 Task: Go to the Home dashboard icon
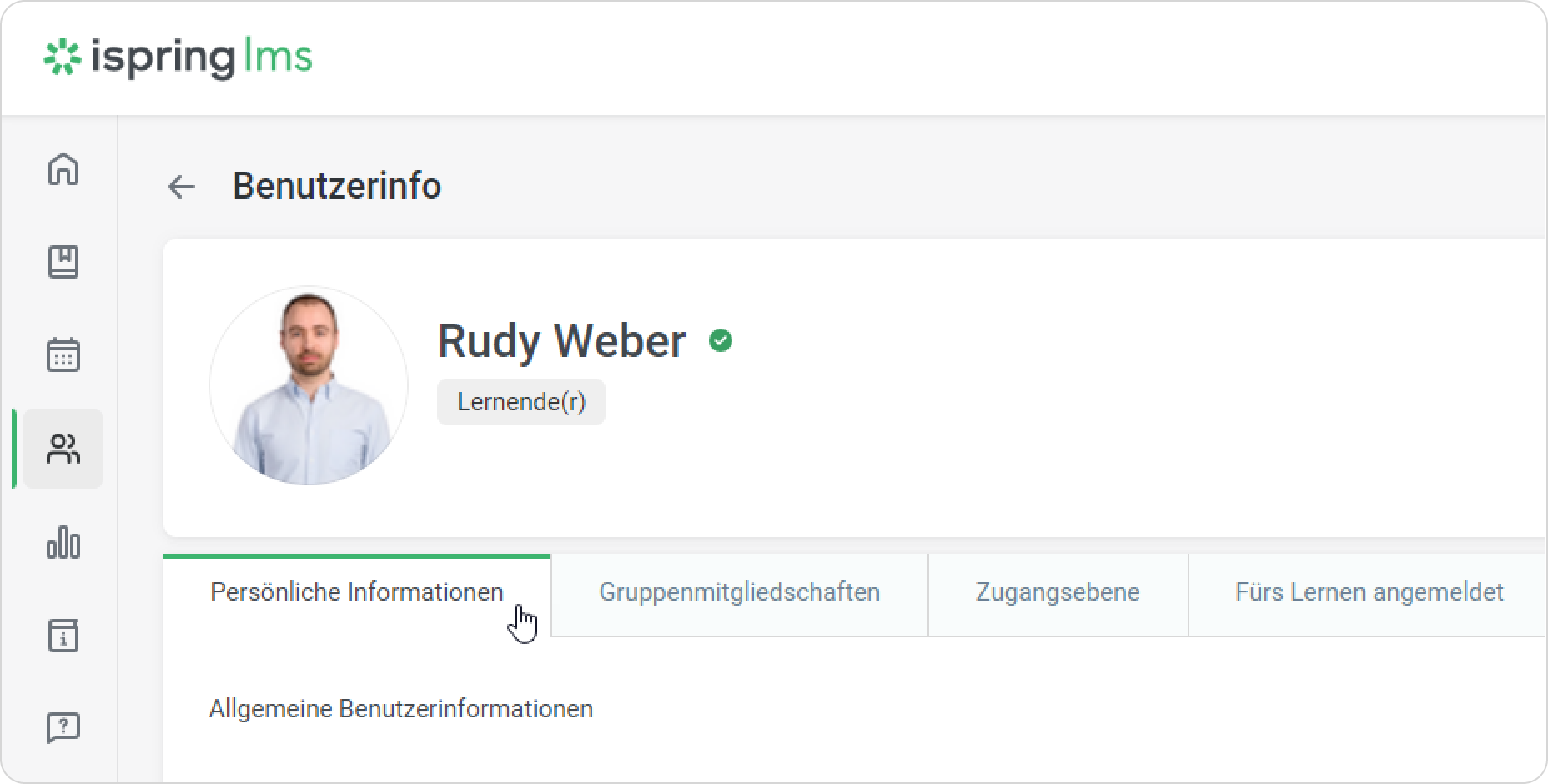coord(63,169)
